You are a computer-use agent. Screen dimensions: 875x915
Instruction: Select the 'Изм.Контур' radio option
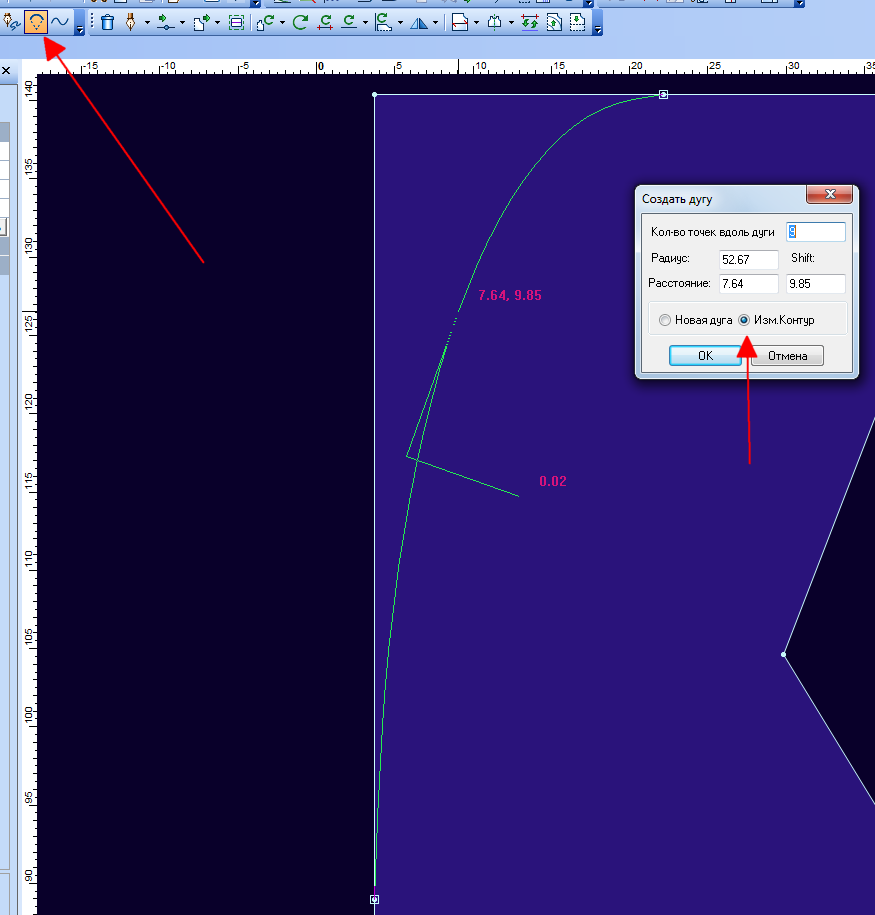point(744,320)
